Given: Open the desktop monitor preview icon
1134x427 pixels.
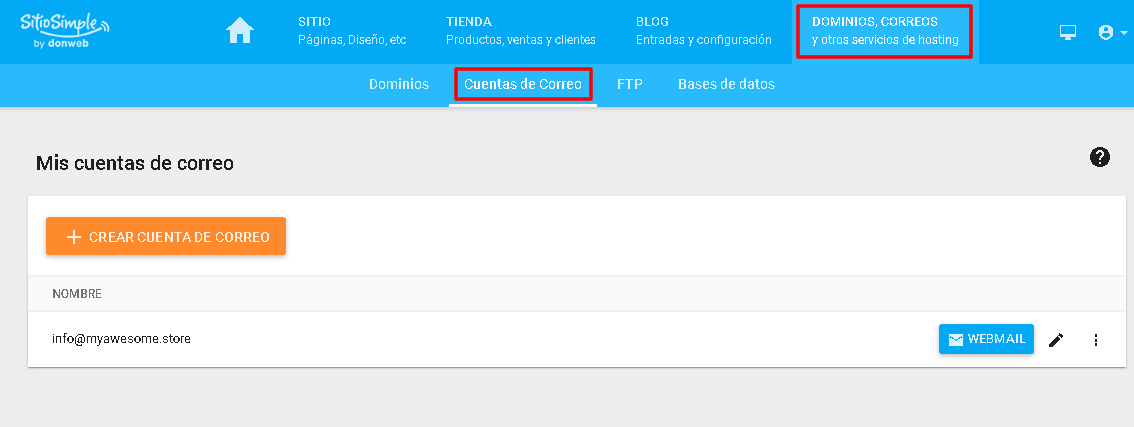Looking at the screenshot, I should coord(1067,32).
